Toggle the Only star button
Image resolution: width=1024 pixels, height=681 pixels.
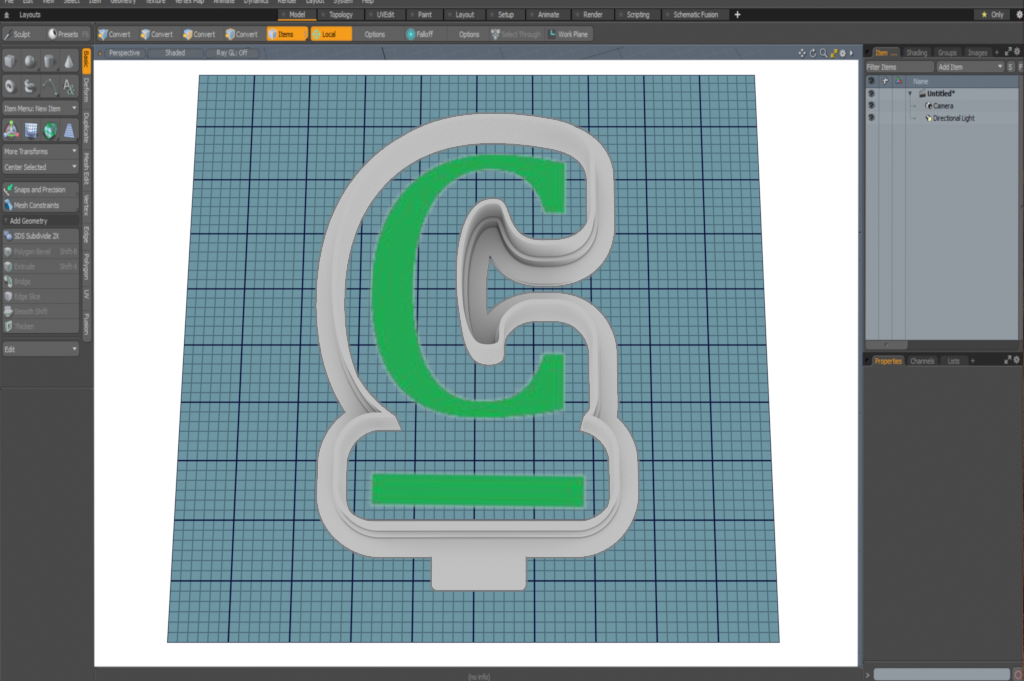992,14
